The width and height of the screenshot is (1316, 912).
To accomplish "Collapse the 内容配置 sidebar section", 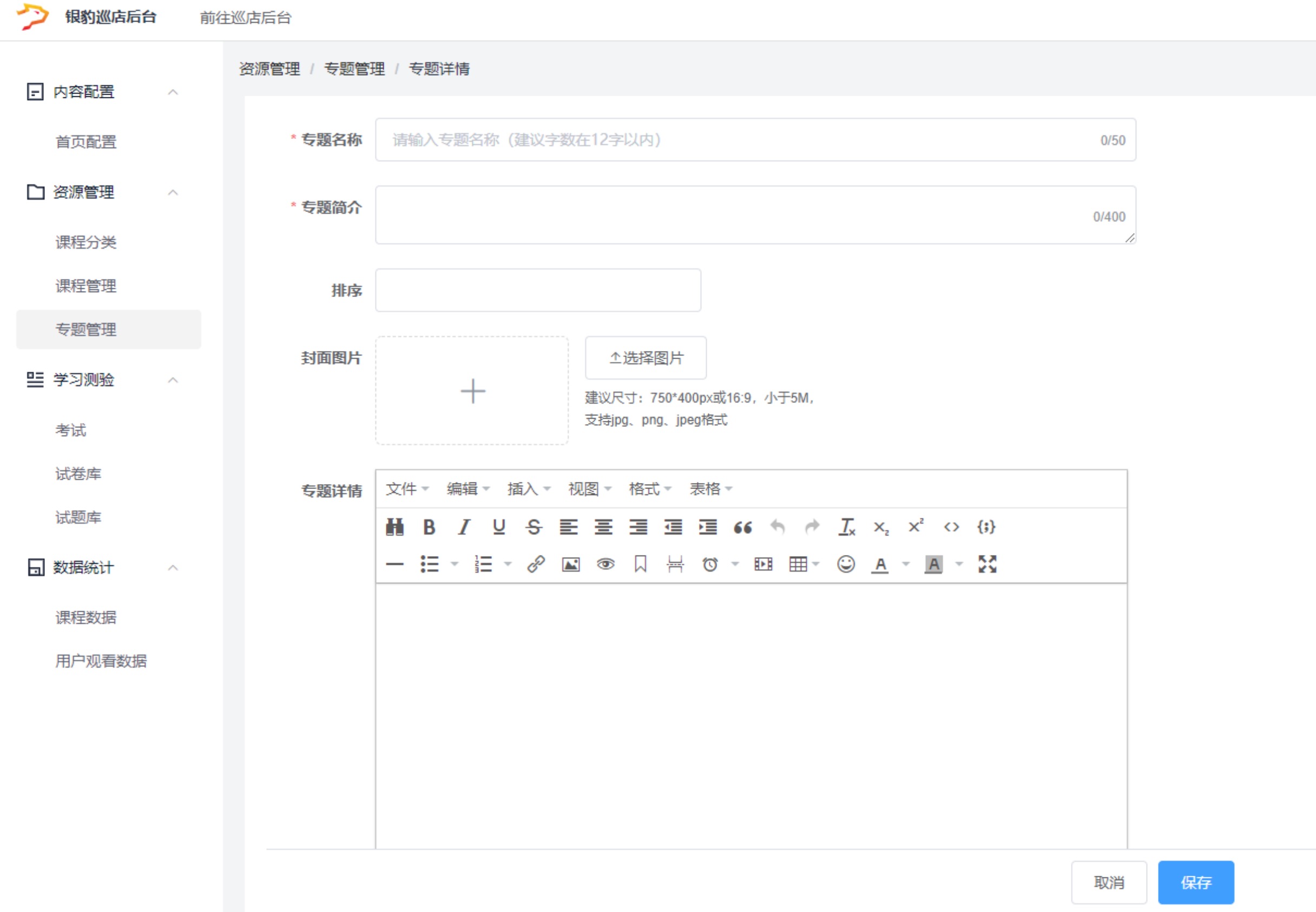I will (x=173, y=92).
